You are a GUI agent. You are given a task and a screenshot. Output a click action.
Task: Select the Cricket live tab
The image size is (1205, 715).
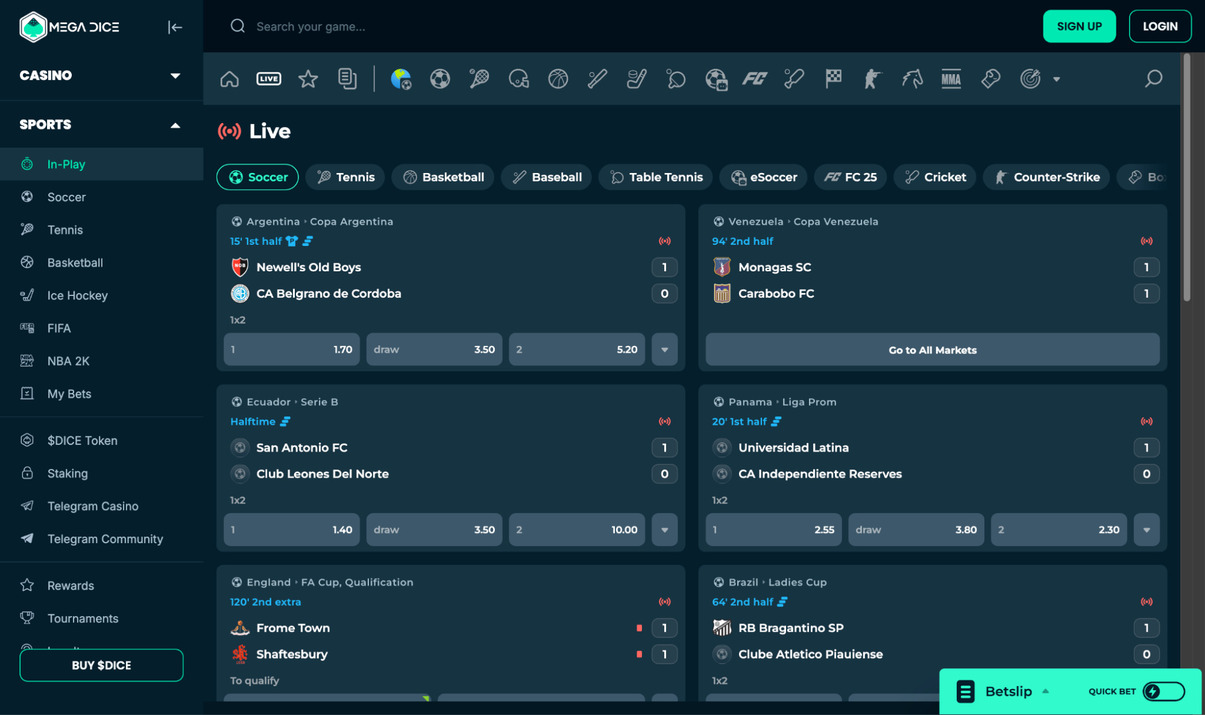point(935,177)
